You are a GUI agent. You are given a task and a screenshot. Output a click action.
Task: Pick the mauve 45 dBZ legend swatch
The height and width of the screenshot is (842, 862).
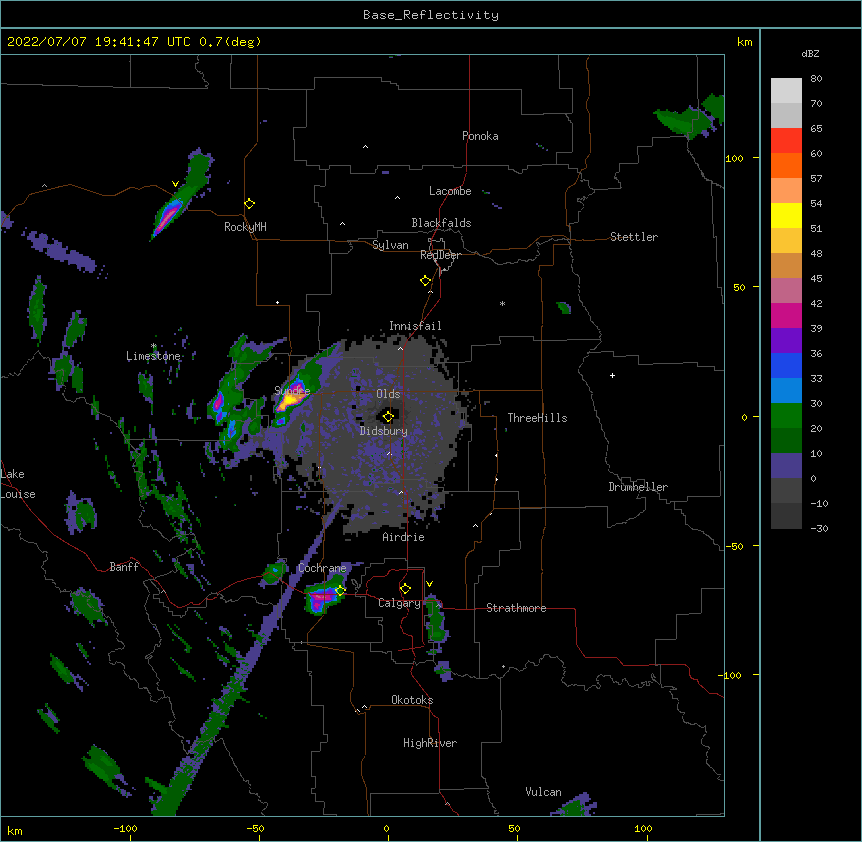(786, 291)
